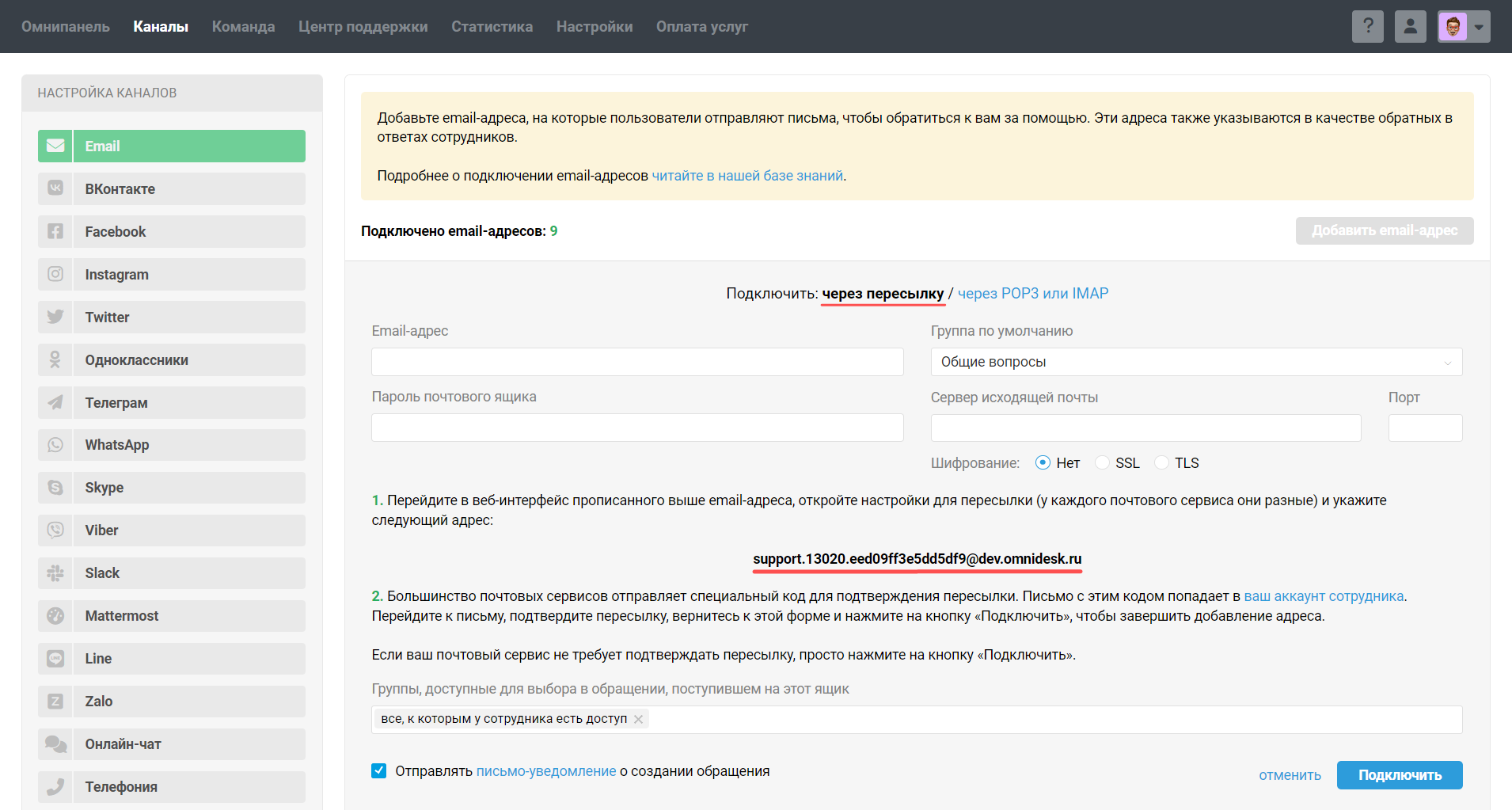Click the help question mark icon
The width and height of the screenshot is (1512, 810).
tap(1367, 26)
